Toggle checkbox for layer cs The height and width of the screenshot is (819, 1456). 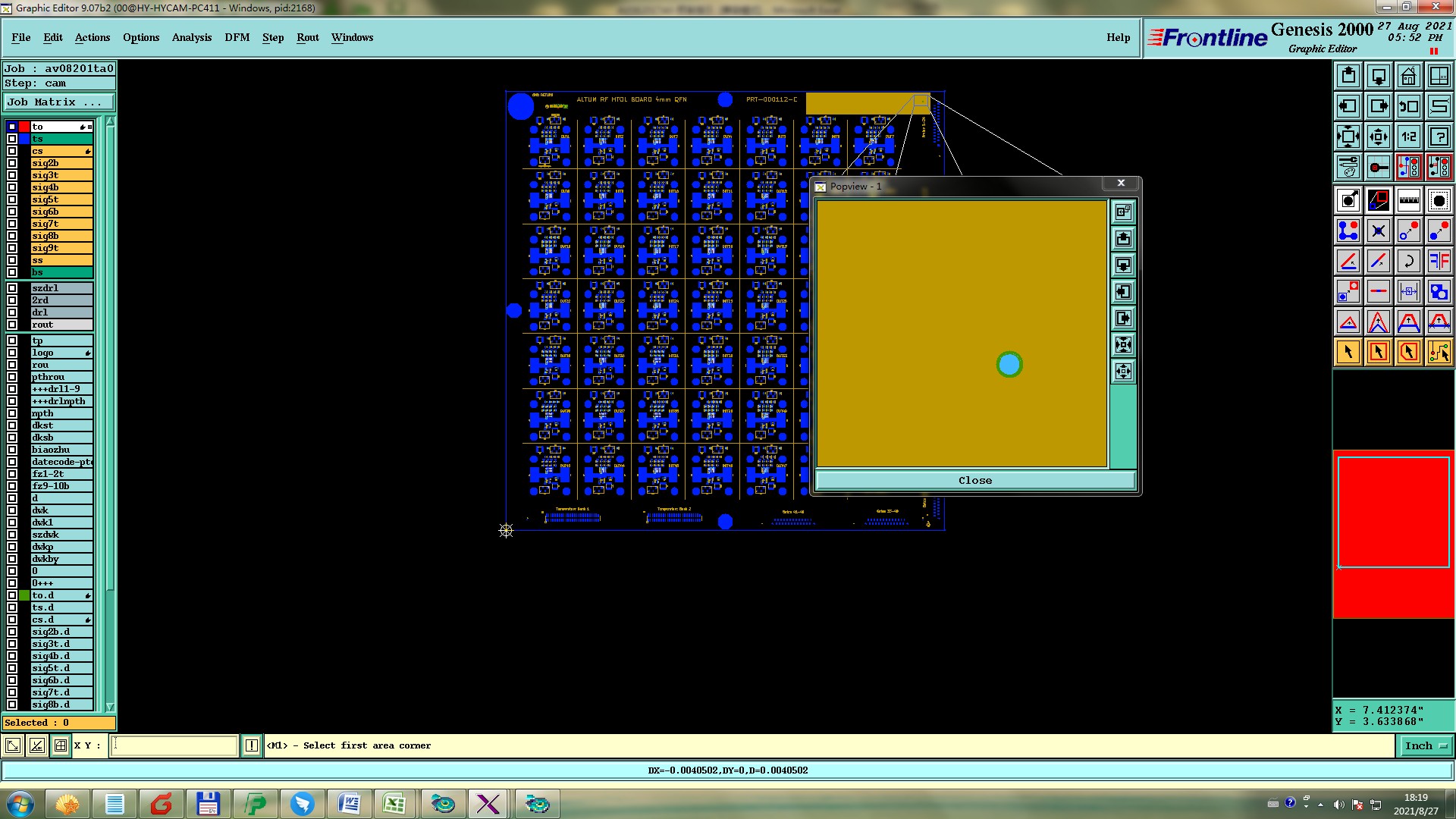12,151
